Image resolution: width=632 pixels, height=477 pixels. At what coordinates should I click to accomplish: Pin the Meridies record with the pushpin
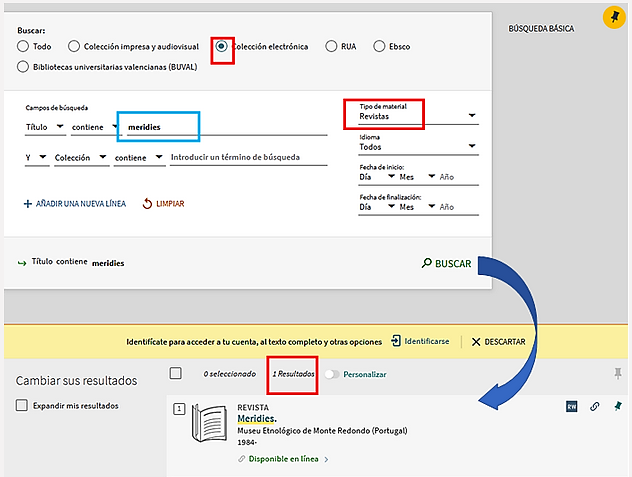(x=617, y=406)
